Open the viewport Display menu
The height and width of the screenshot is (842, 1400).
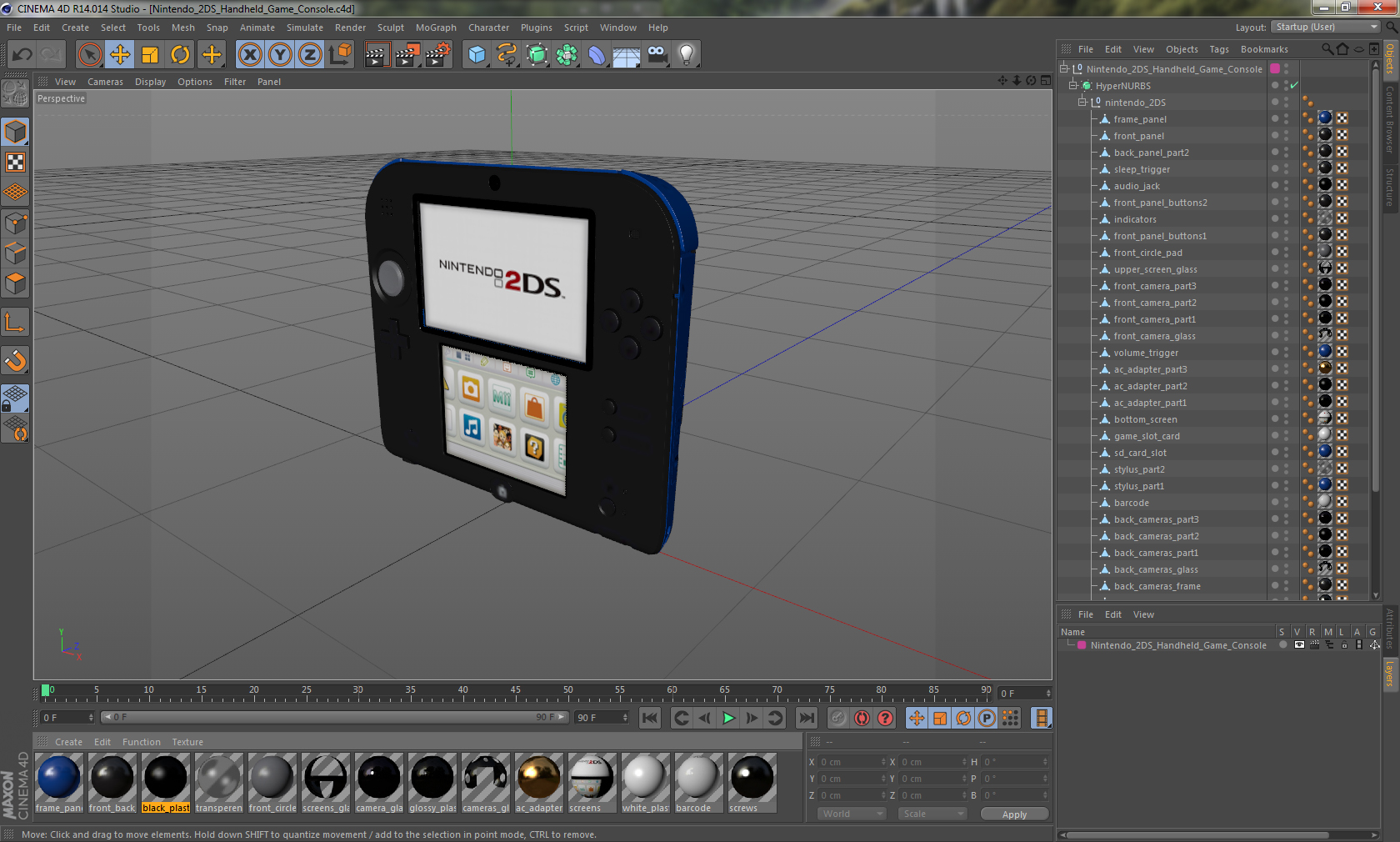[150, 82]
